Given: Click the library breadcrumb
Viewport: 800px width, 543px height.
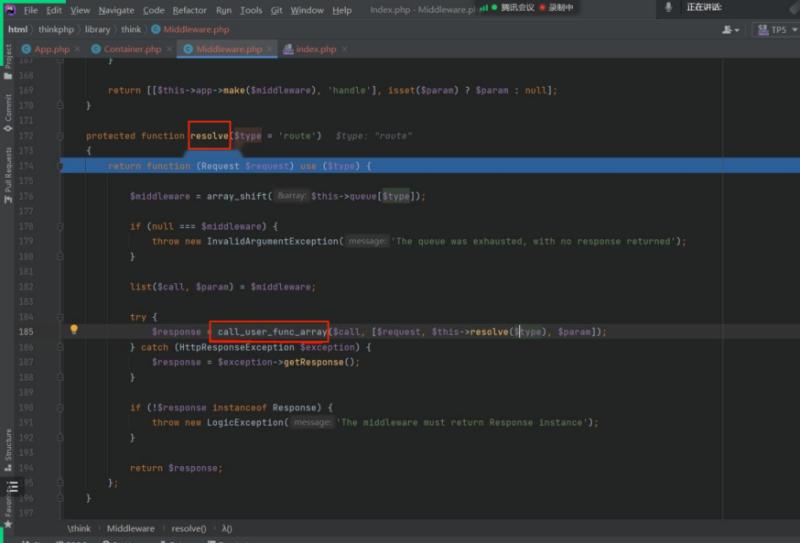Looking at the screenshot, I should tap(97, 30).
